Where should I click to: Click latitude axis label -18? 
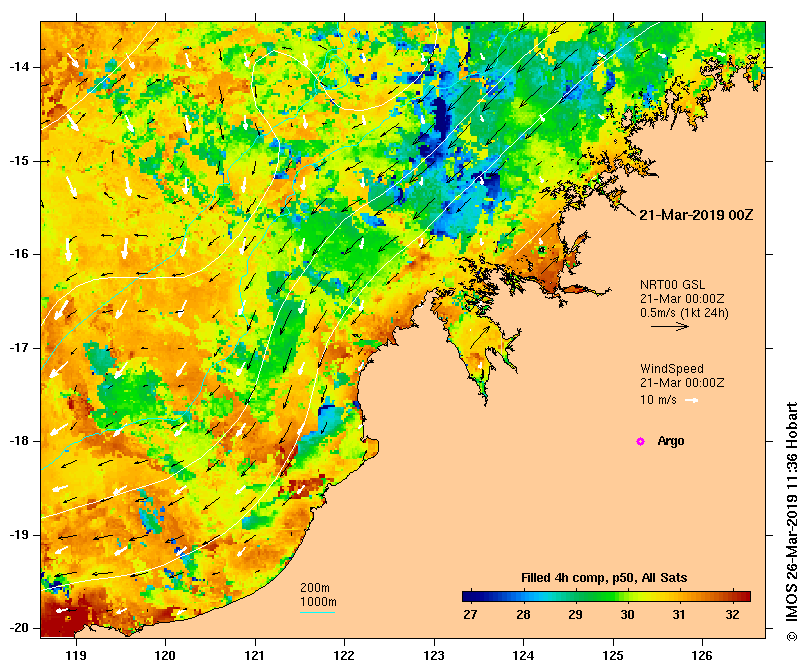coord(19,441)
